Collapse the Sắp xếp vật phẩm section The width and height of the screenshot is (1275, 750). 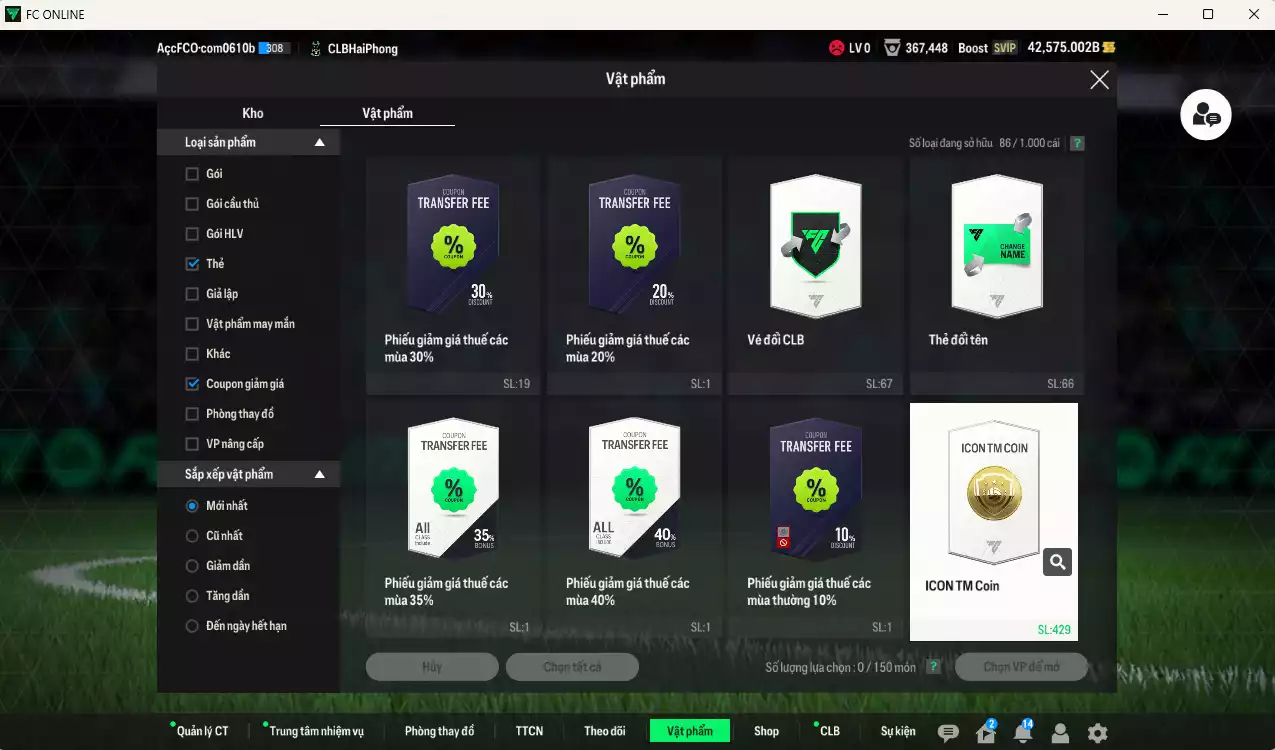[320, 475]
